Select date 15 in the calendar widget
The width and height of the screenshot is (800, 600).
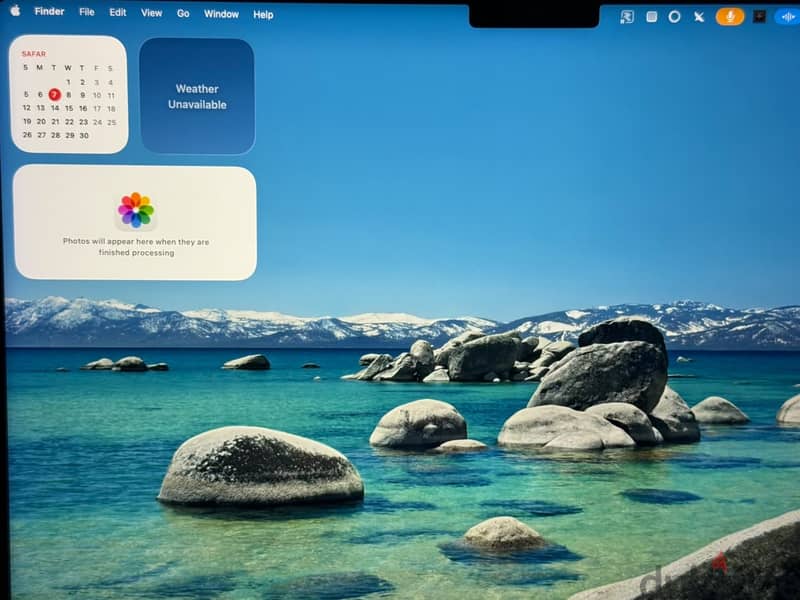pyautogui.click(x=69, y=108)
